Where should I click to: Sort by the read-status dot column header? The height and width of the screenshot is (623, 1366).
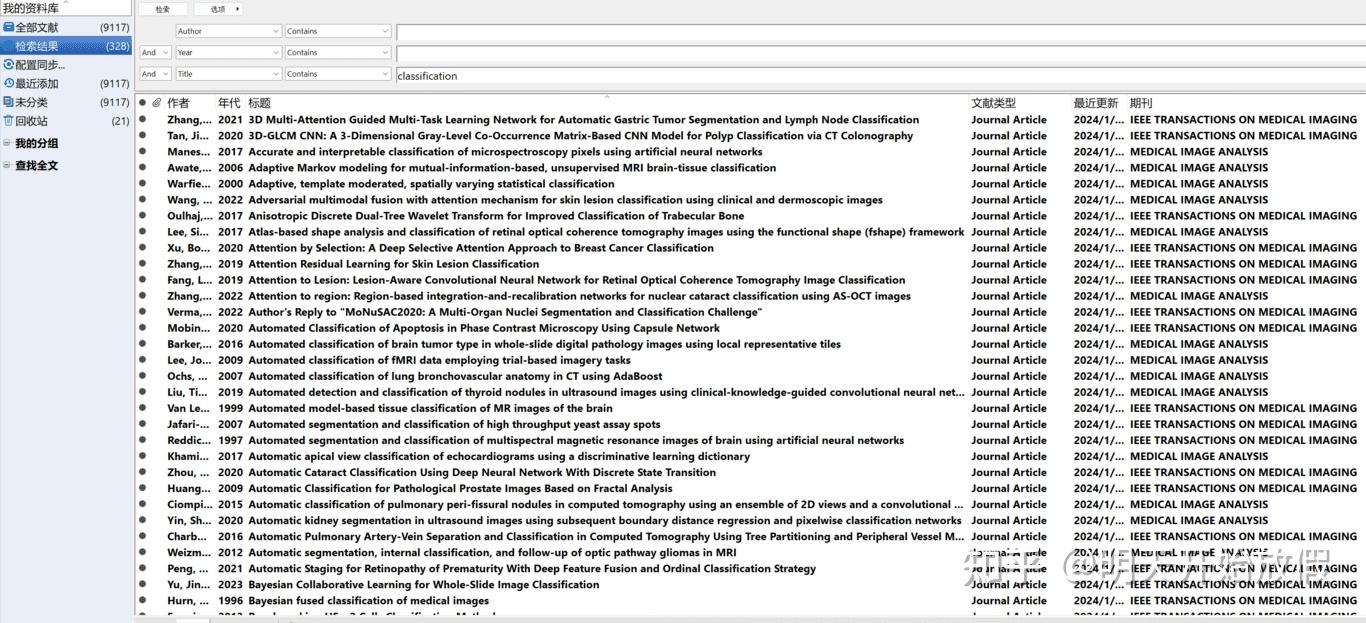click(x=143, y=103)
